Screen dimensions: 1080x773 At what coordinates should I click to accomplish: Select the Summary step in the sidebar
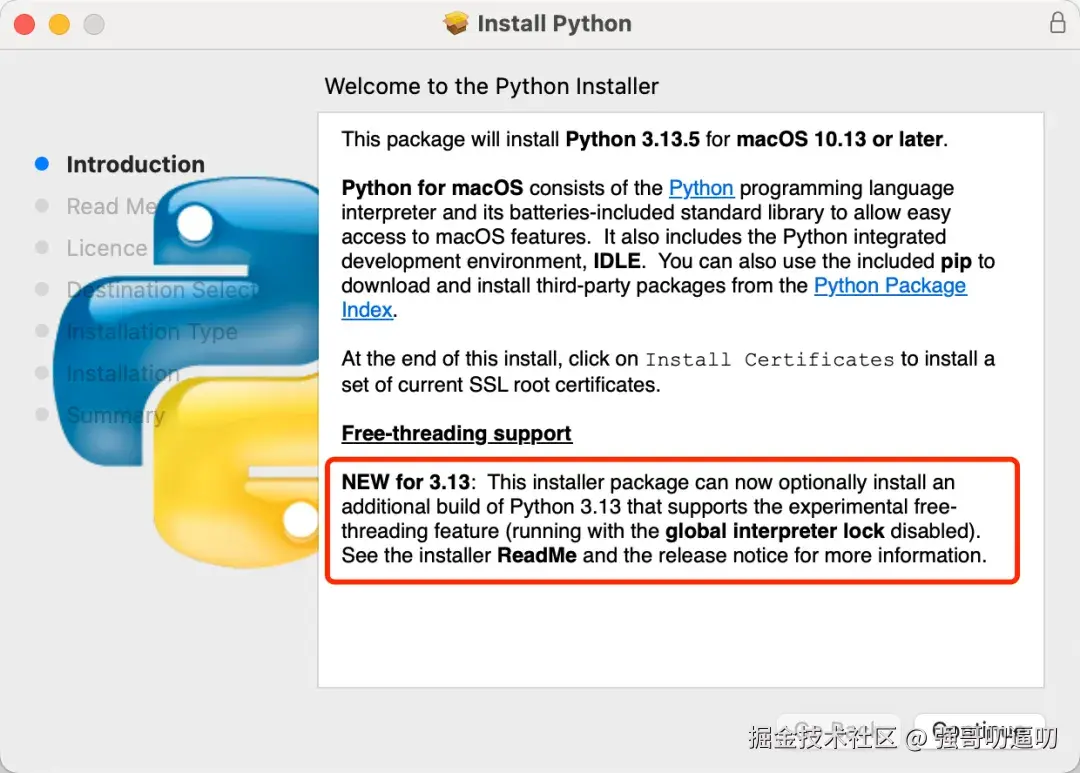pyautogui.click(x=115, y=415)
